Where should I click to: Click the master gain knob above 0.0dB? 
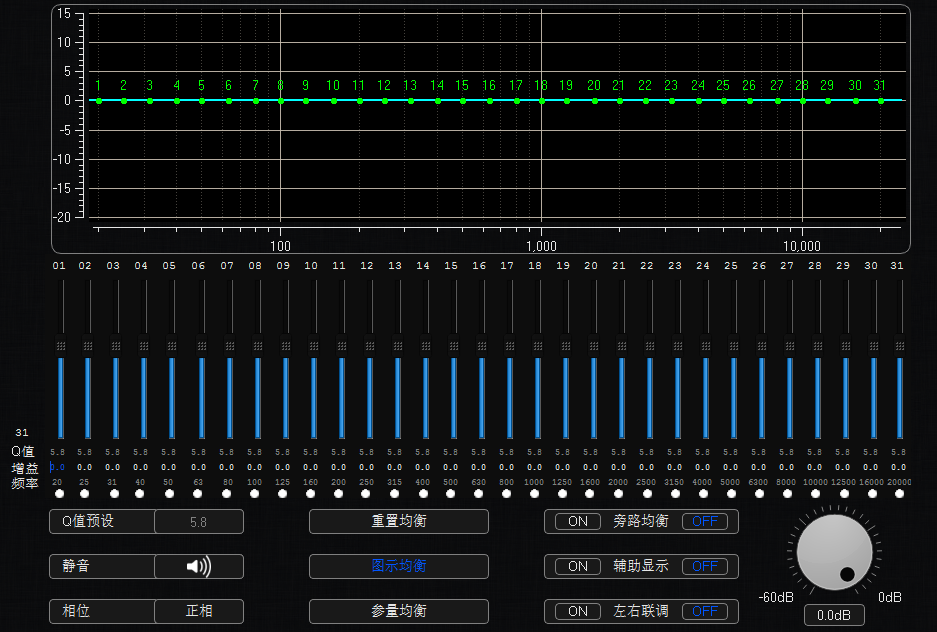(833, 553)
